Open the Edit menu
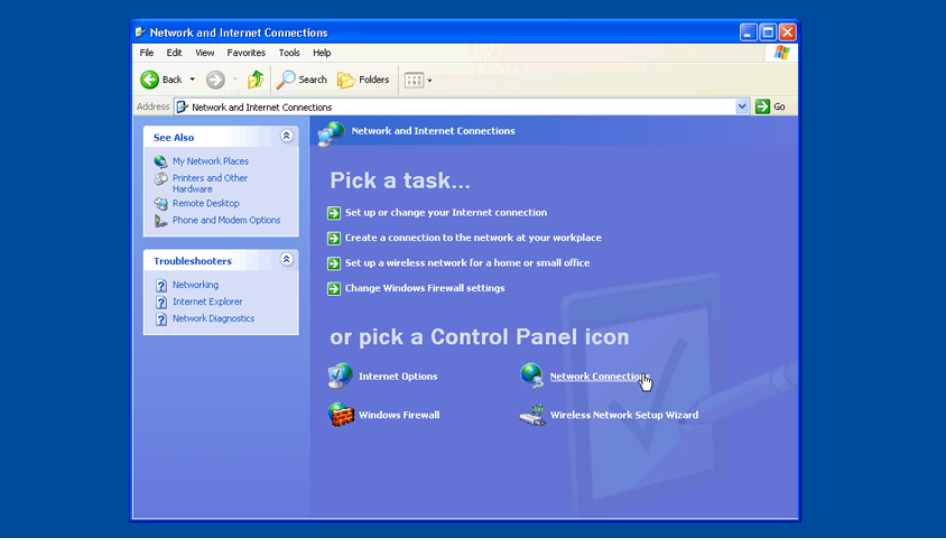The width and height of the screenshot is (946, 541). pyautogui.click(x=174, y=52)
